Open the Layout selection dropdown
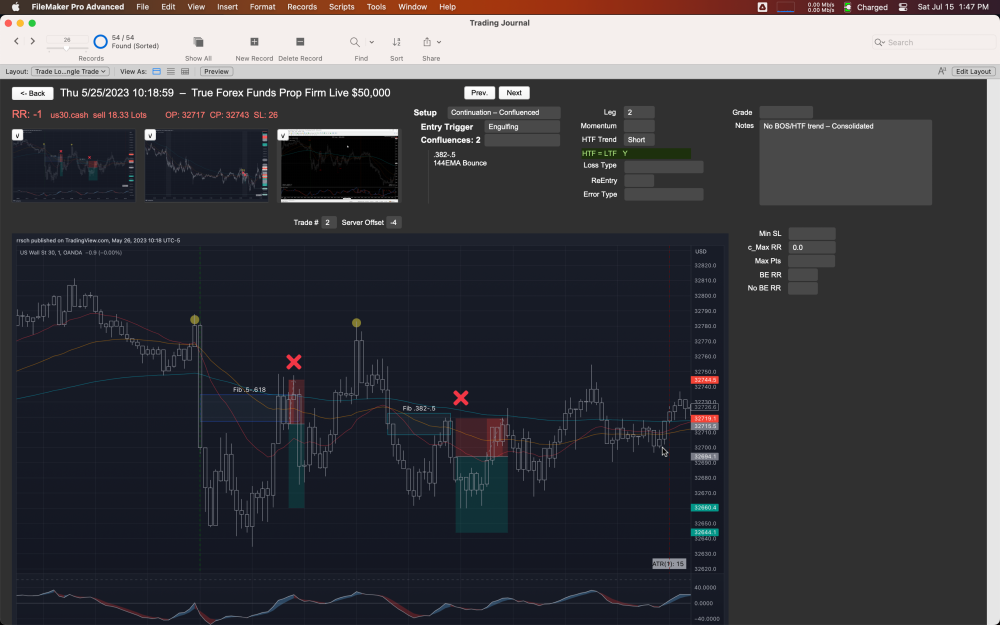 tap(70, 71)
